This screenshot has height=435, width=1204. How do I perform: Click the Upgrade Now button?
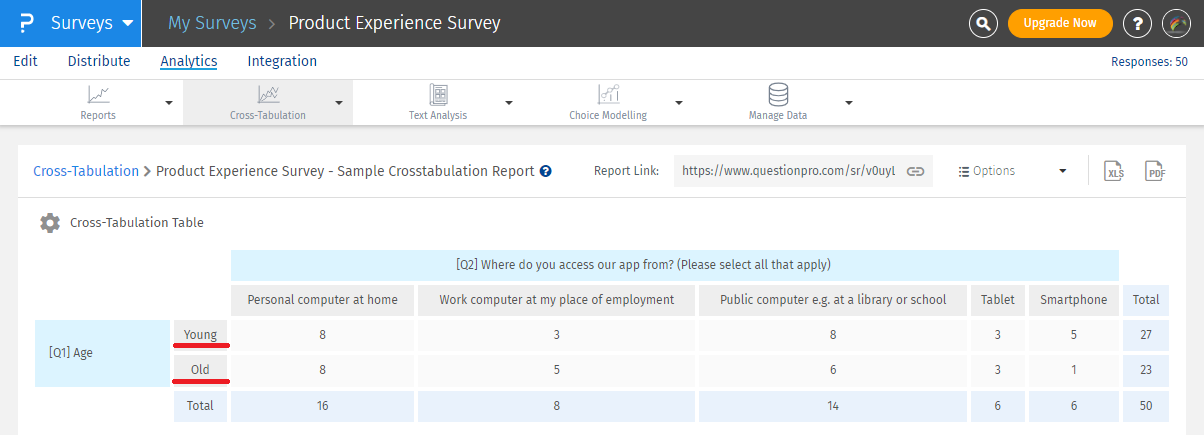1059,23
